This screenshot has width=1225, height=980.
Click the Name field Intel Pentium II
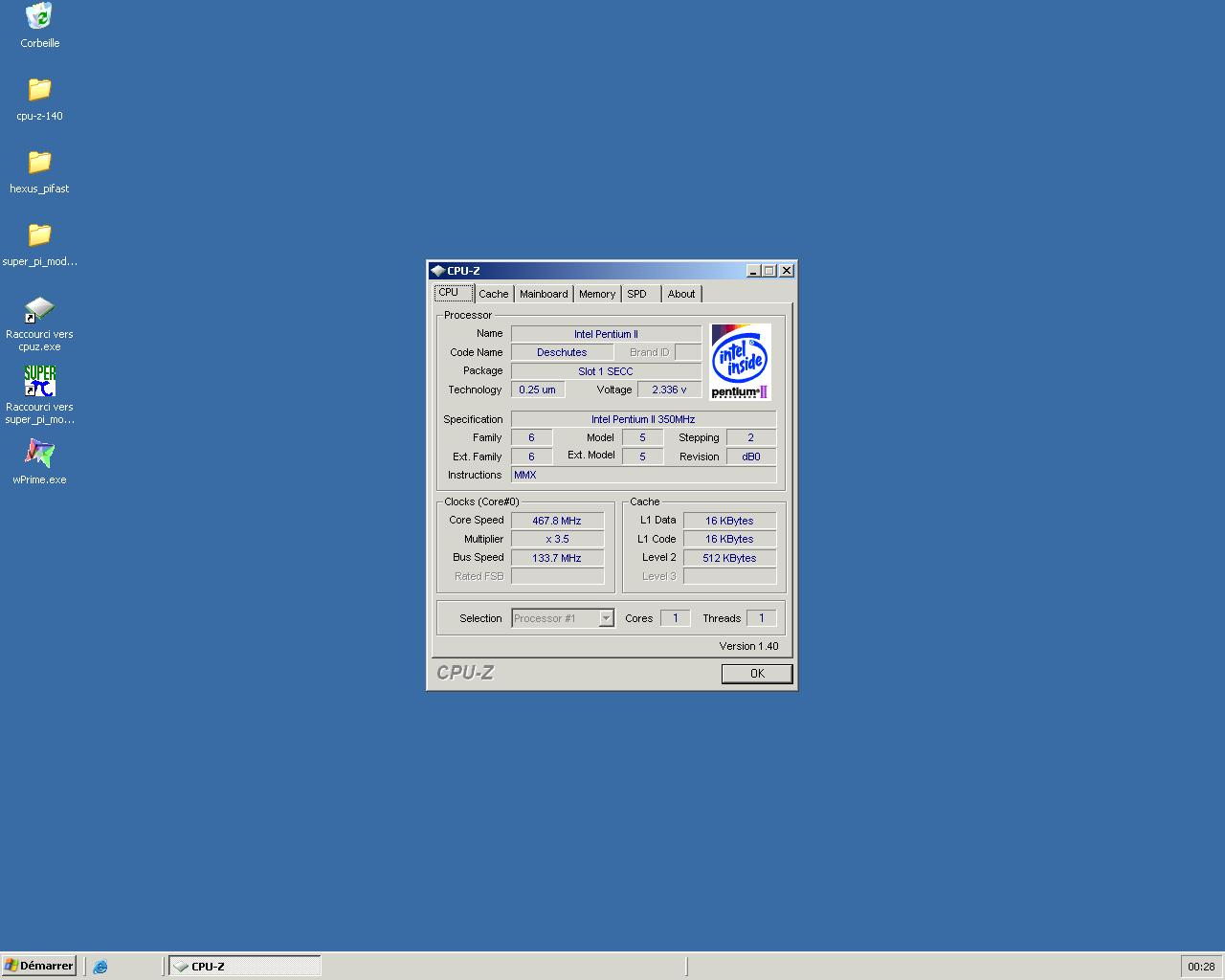(x=606, y=334)
